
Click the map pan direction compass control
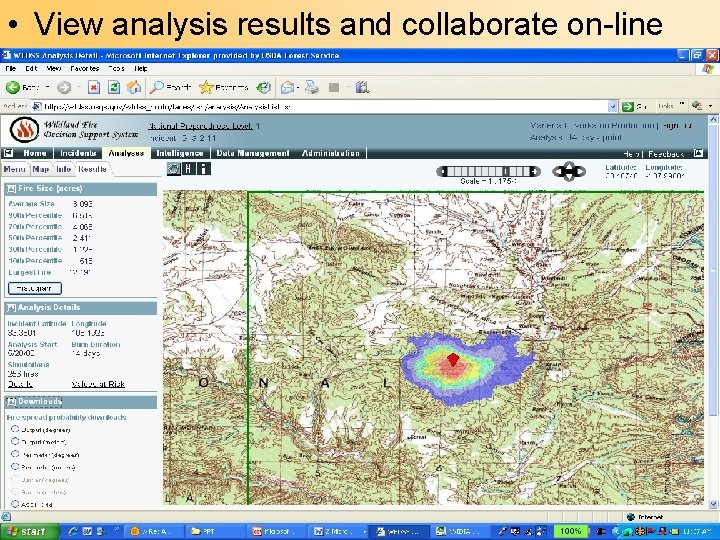569,171
